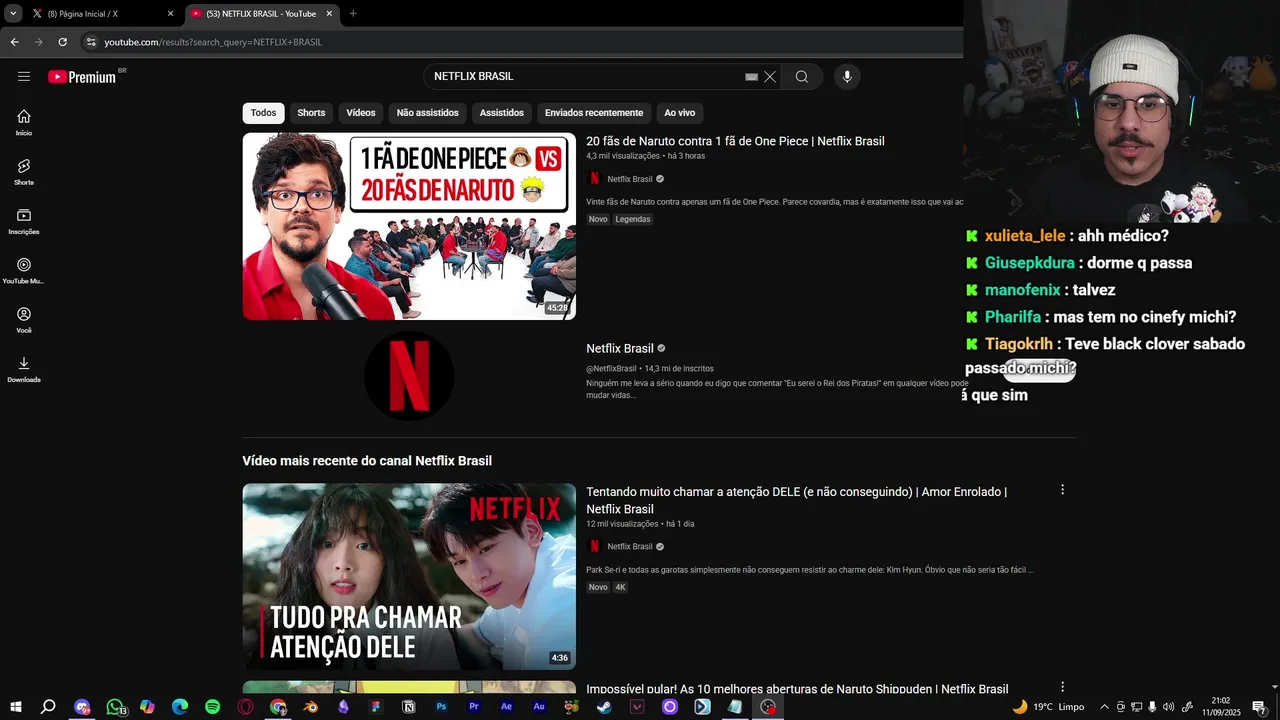
Task: Open video 20 fãs de Naruto title
Action: pyautogui.click(x=735, y=141)
